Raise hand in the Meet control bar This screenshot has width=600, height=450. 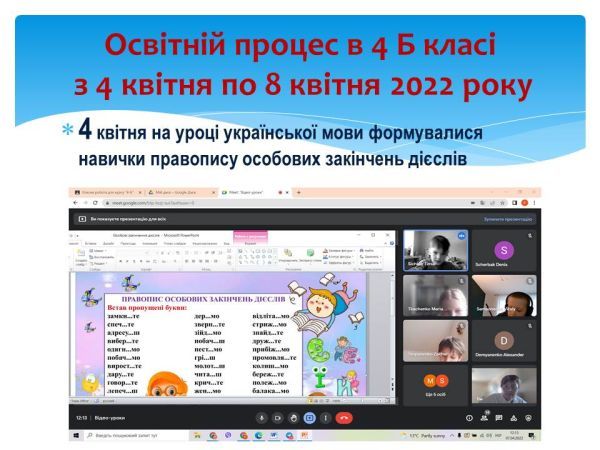click(x=294, y=418)
